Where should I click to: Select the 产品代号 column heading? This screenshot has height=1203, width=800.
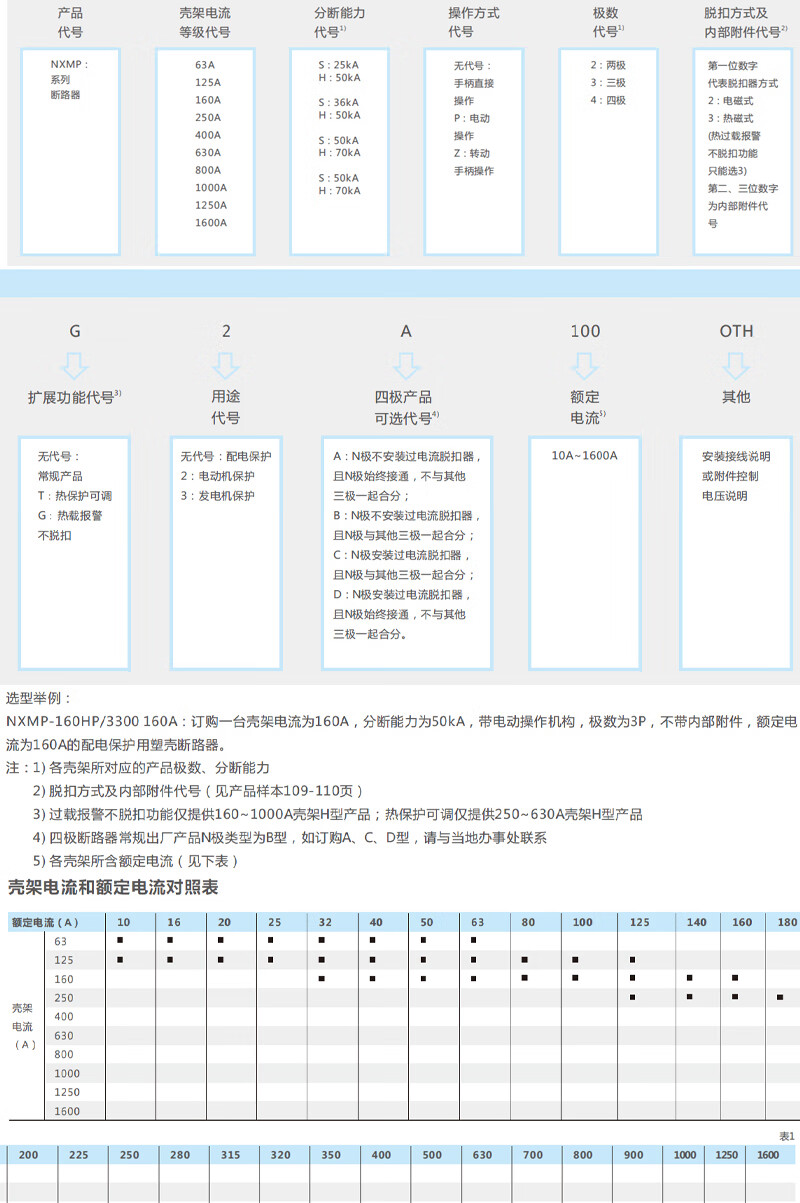click(70, 23)
